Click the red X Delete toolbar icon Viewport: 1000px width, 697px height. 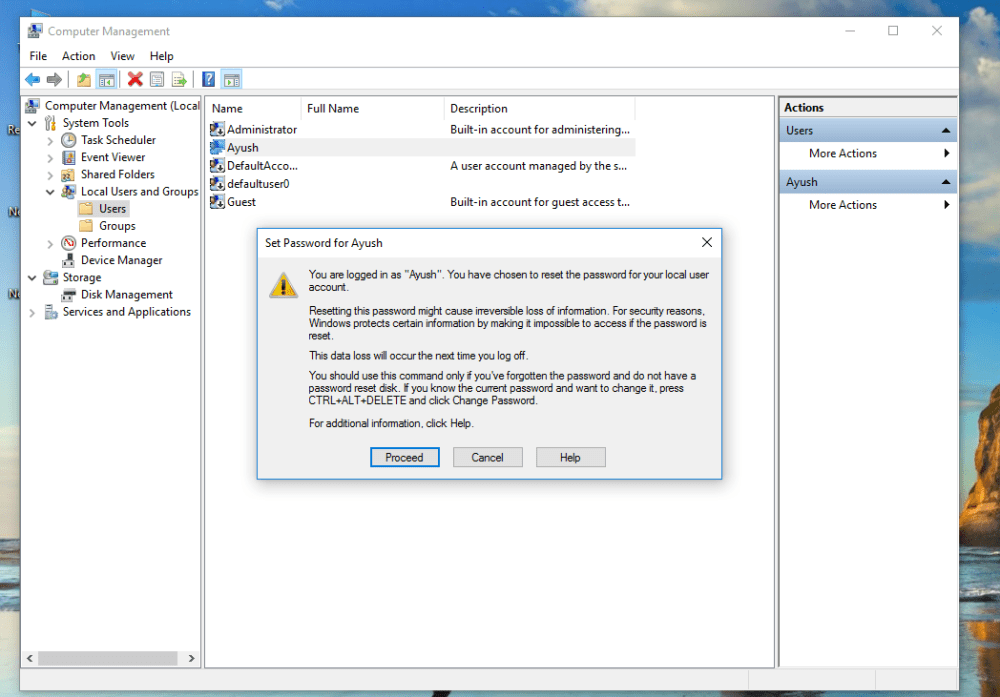tap(135, 80)
